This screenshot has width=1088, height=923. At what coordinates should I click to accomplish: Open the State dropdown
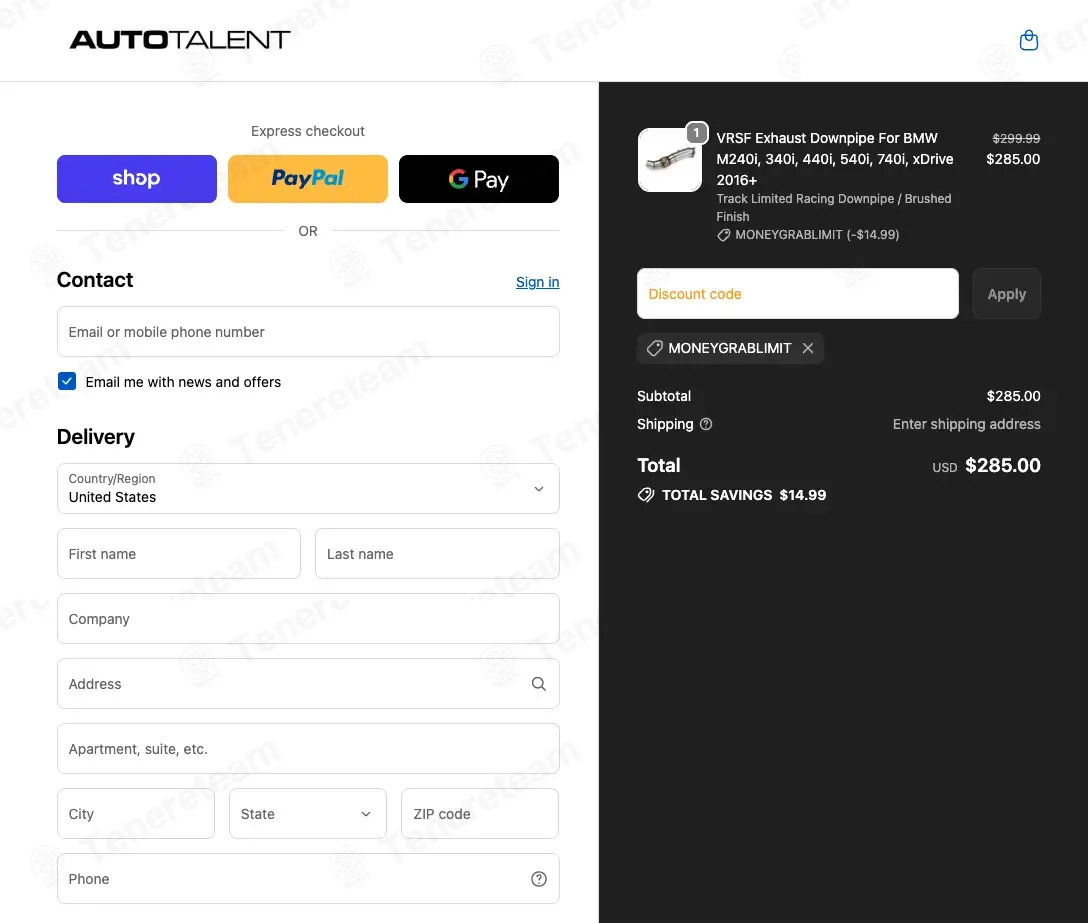coord(307,813)
